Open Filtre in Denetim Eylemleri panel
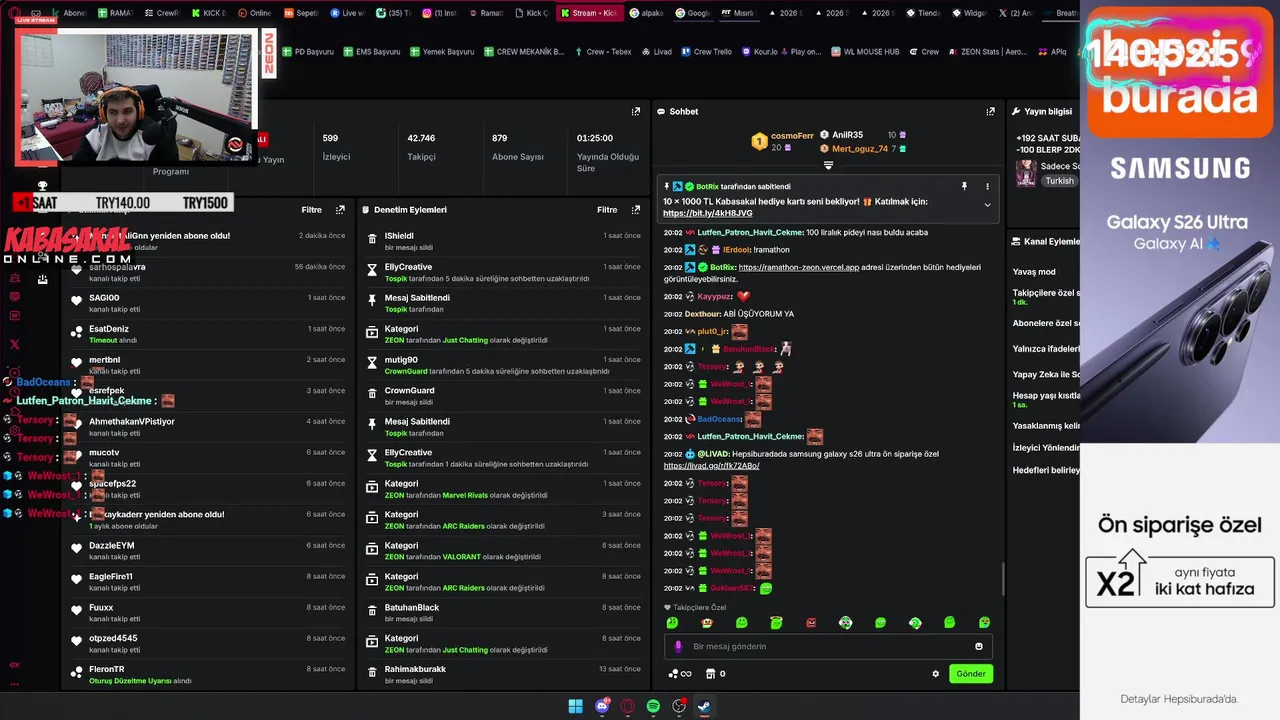This screenshot has height=720, width=1280. click(x=607, y=210)
